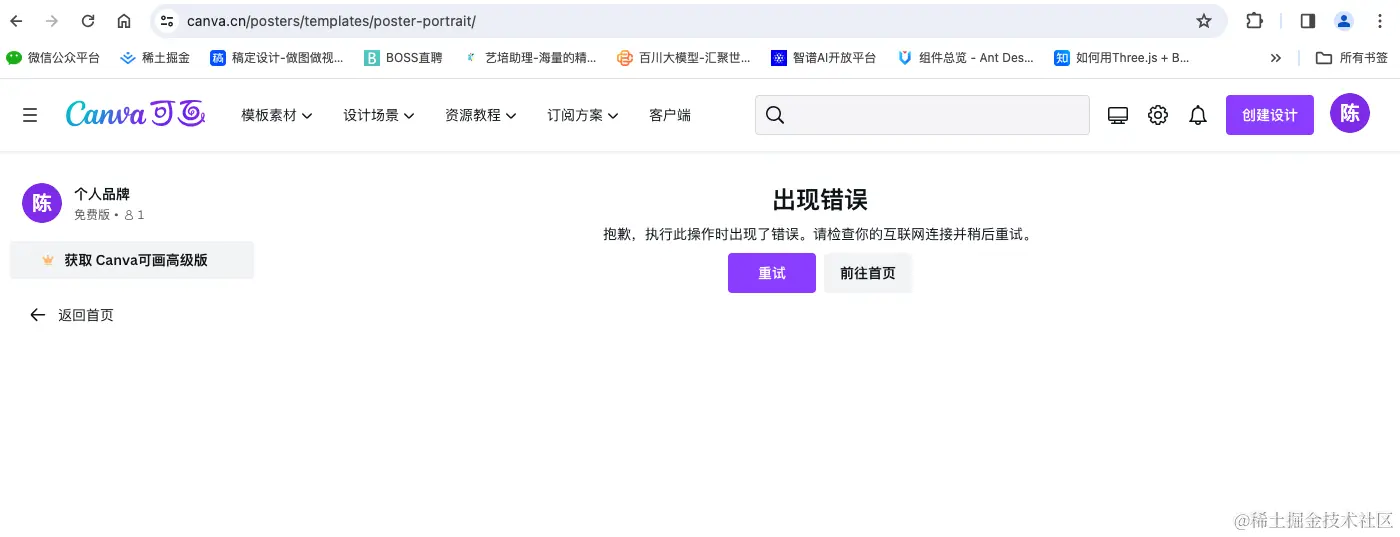Focus the Canva search input field
1400x537 pixels.
[x=922, y=115]
